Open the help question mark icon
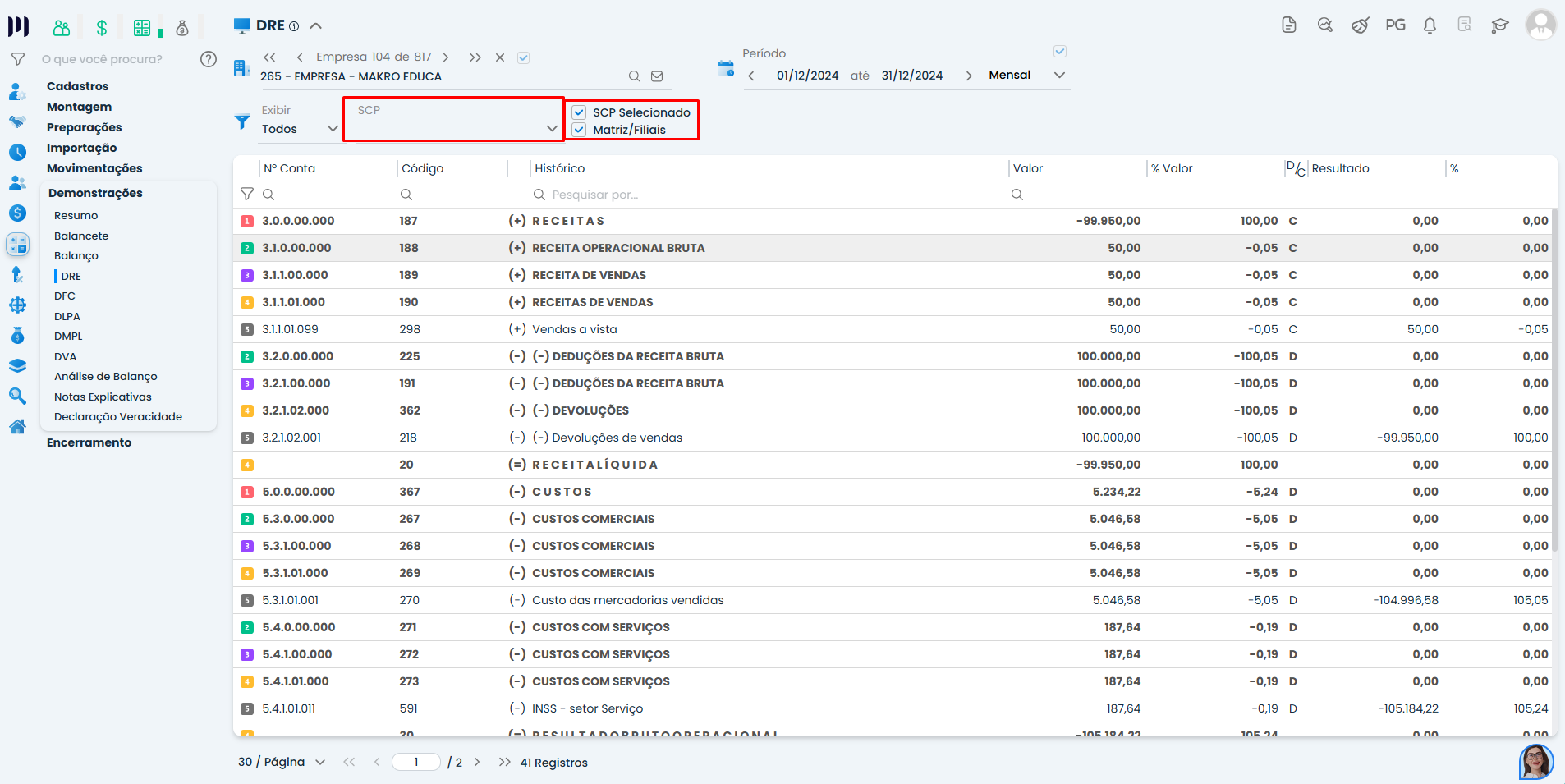1565x784 pixels. 209,59
